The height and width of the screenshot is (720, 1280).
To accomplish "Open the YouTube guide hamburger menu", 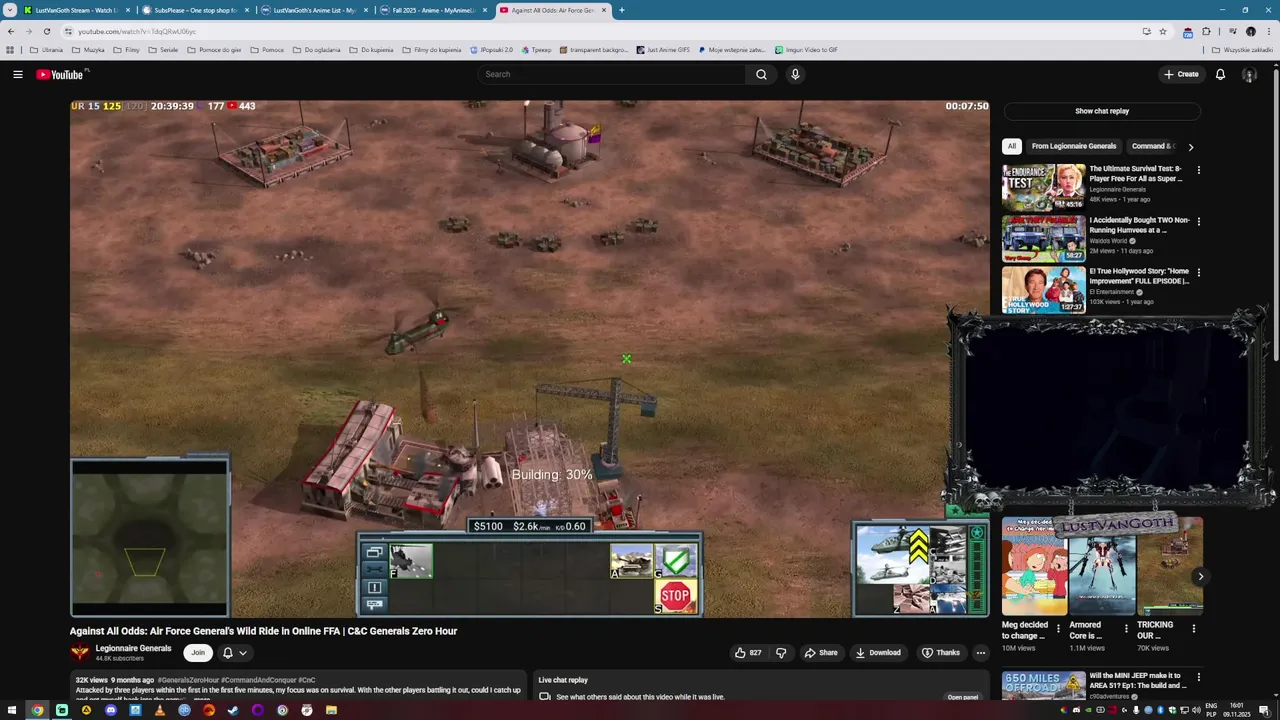I will pyautogui.click(x=18, y=74).
